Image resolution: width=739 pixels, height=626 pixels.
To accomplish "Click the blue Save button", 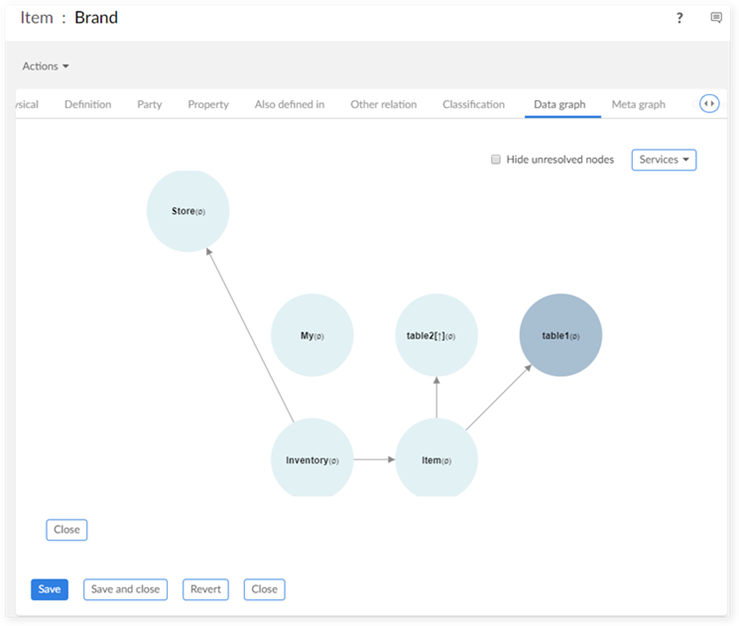I will (49, 589).
